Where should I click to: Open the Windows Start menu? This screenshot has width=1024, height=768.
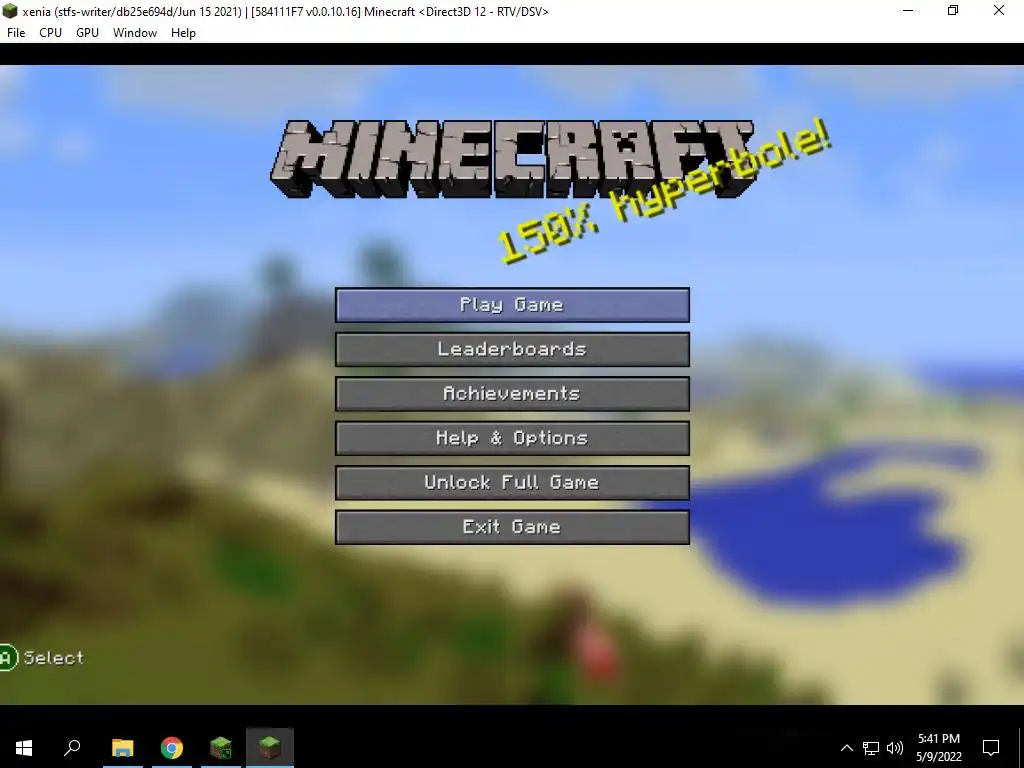point(24,748)
